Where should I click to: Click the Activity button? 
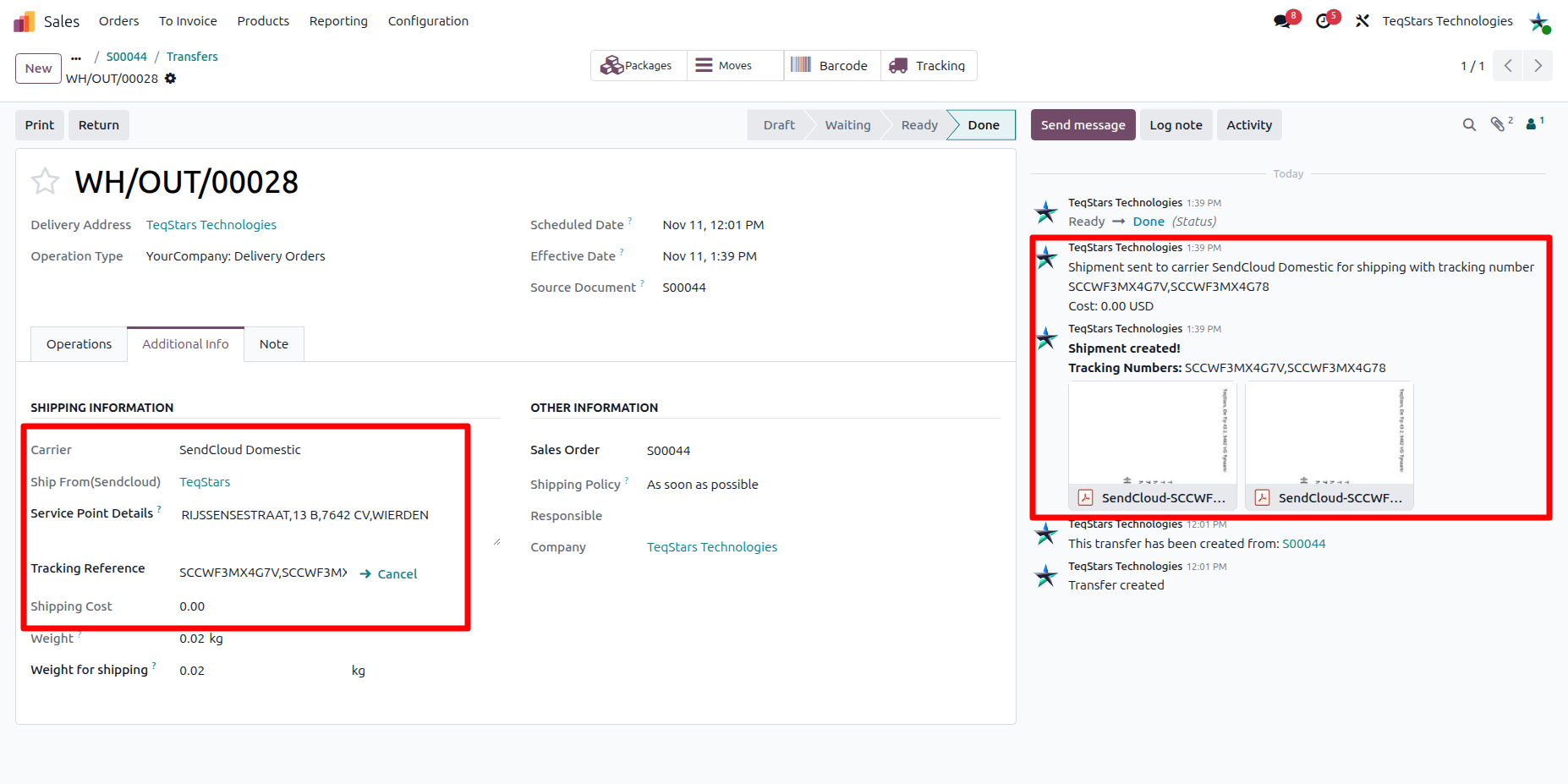tap(1249, 125)
